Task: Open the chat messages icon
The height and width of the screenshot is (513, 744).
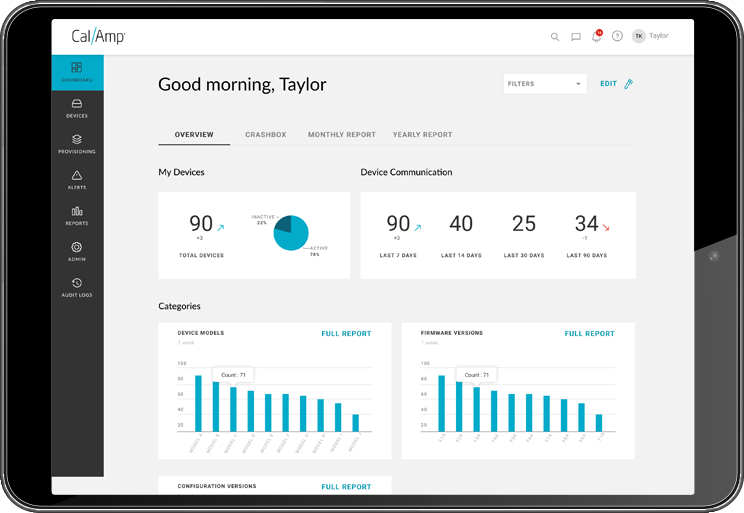Action: 576,37
